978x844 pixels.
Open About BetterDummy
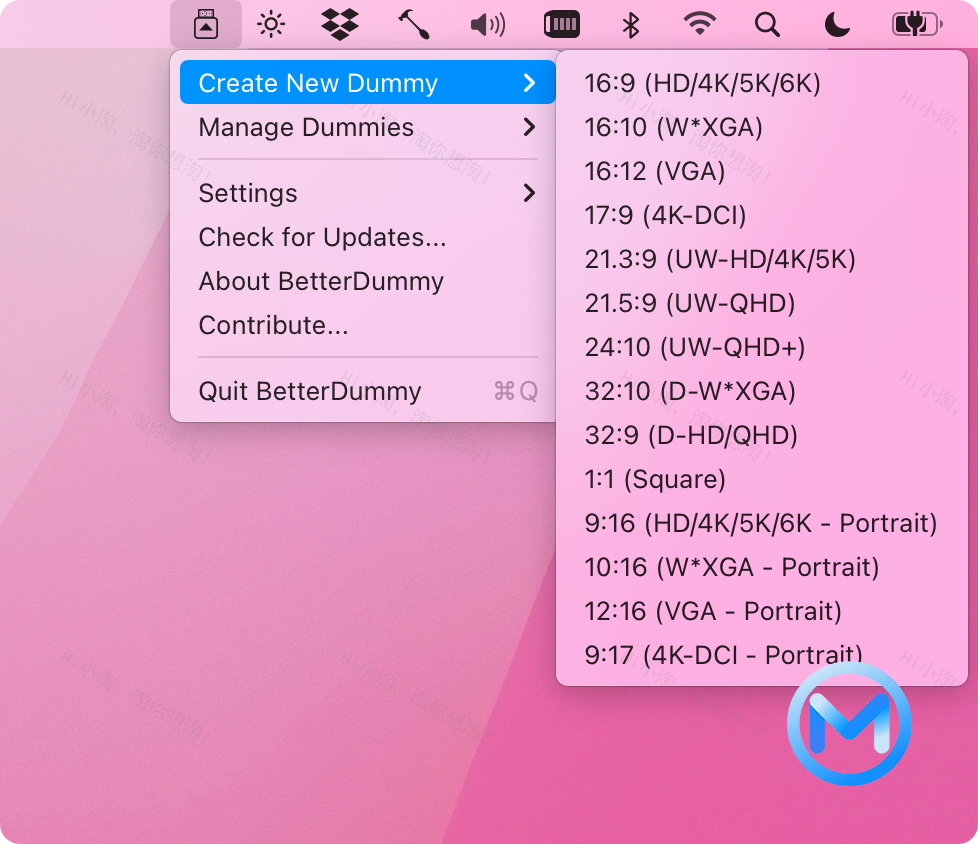(320, 281)
